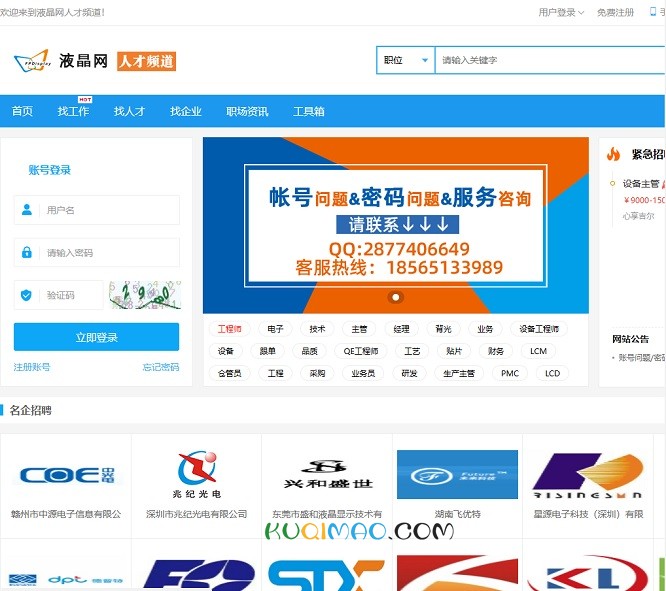Open the KL company logo

588,574
